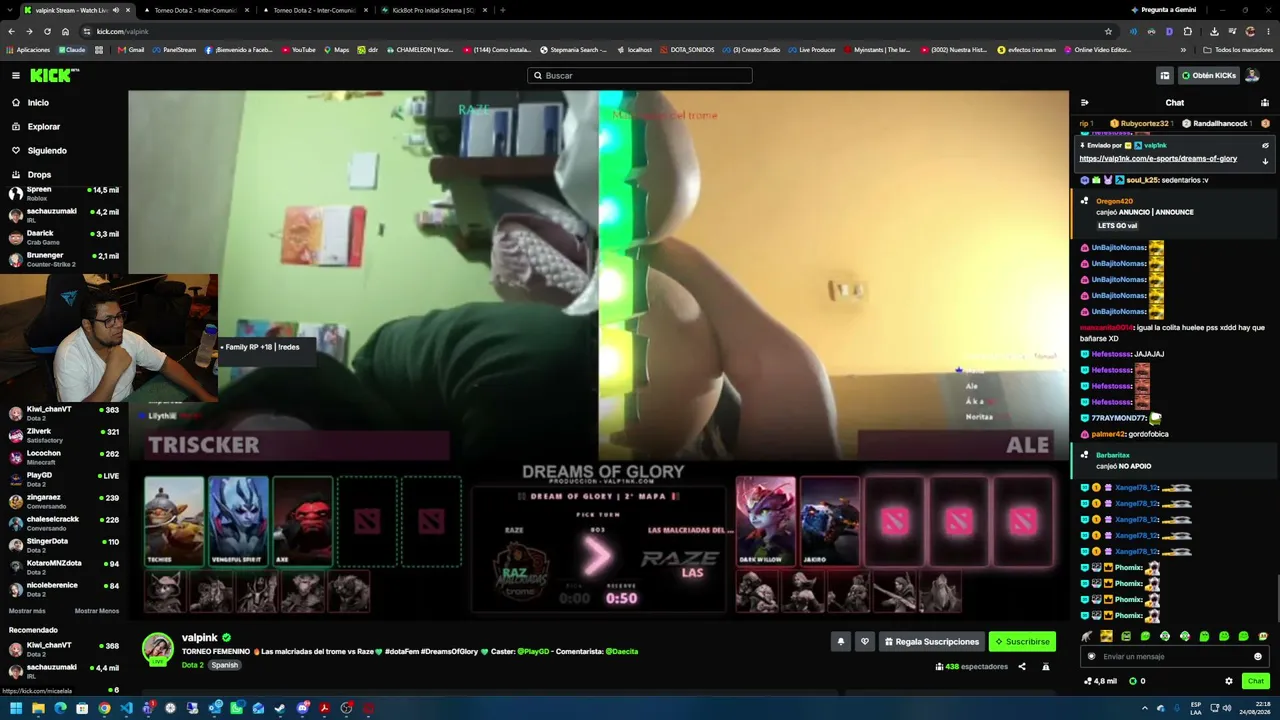Open Zilverk channel in sidebar
This screenshot has width=1280, height=720.
point(64,435)
